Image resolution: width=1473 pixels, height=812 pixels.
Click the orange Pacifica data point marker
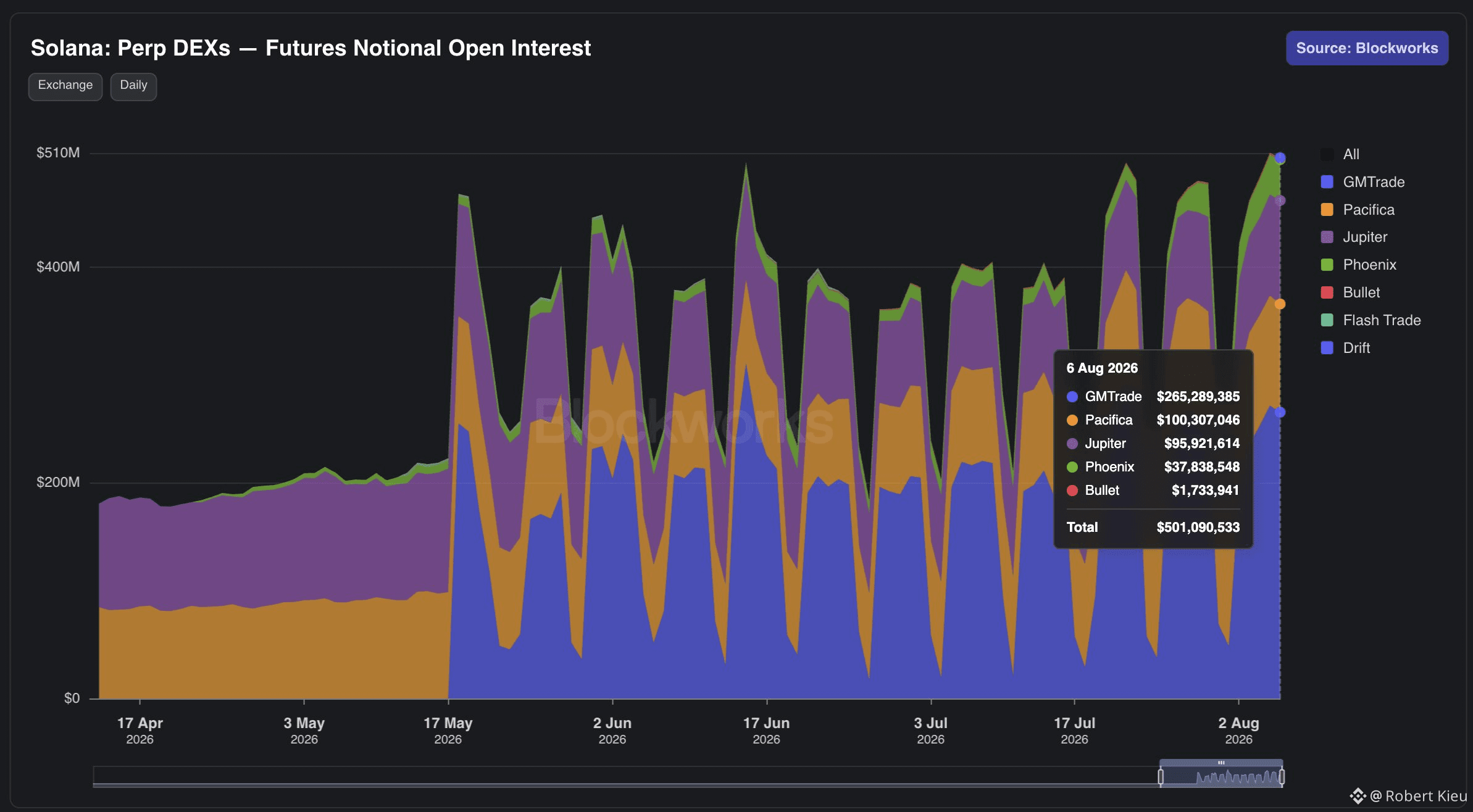[x=1280, y=304]
